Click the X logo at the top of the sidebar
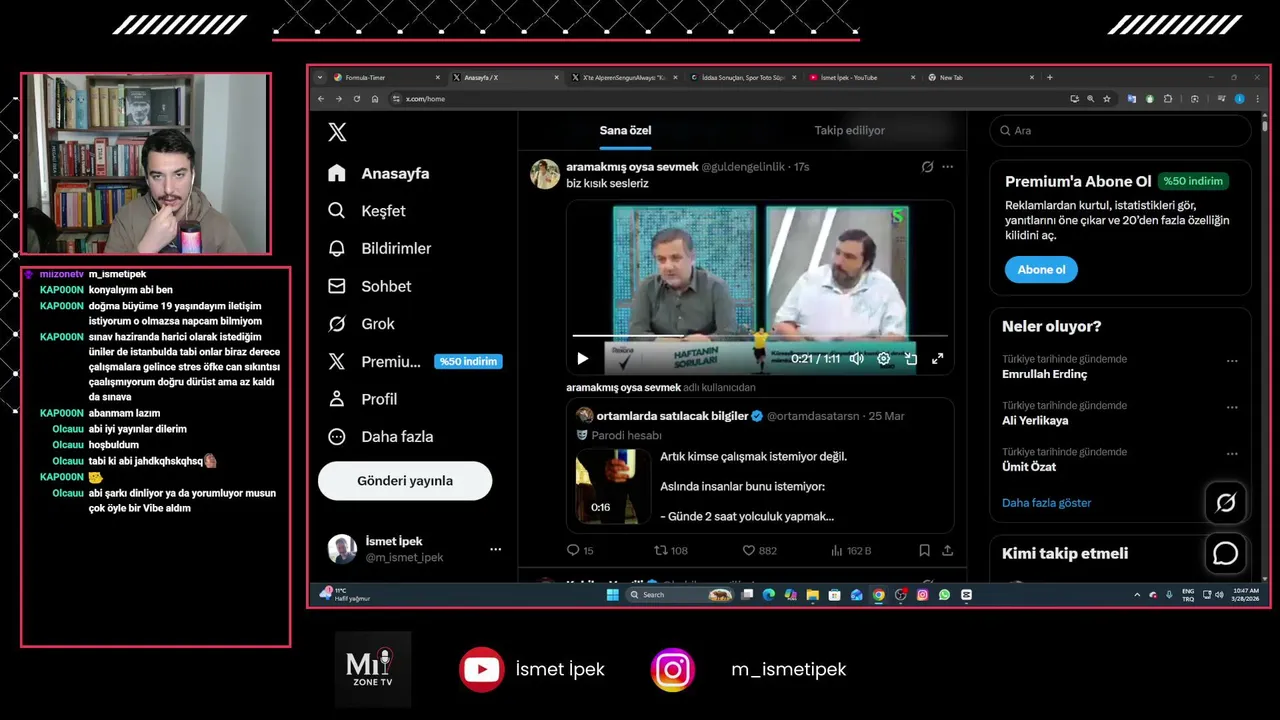Image resolution: width=1280 pixels, height=720 pixels. [x=337, y=132]
